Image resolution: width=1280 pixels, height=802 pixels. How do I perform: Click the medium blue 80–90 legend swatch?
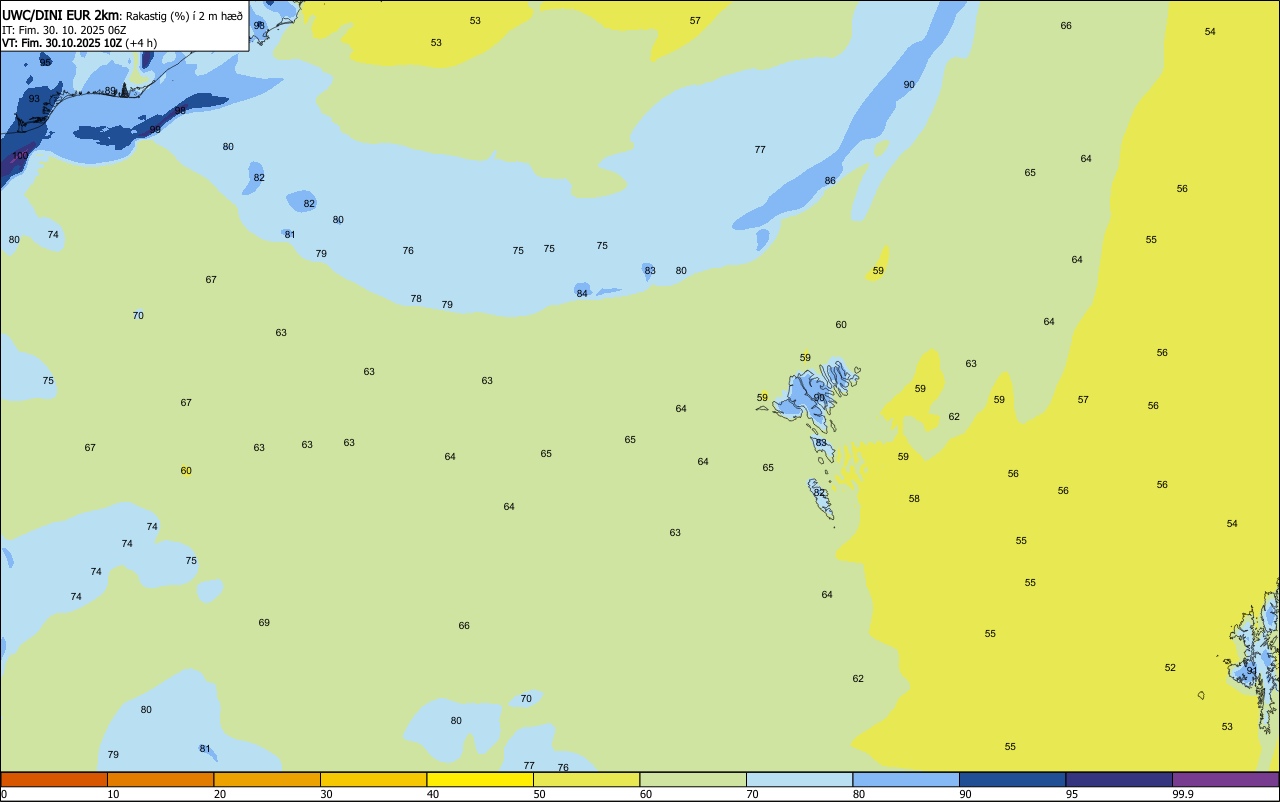906,779
